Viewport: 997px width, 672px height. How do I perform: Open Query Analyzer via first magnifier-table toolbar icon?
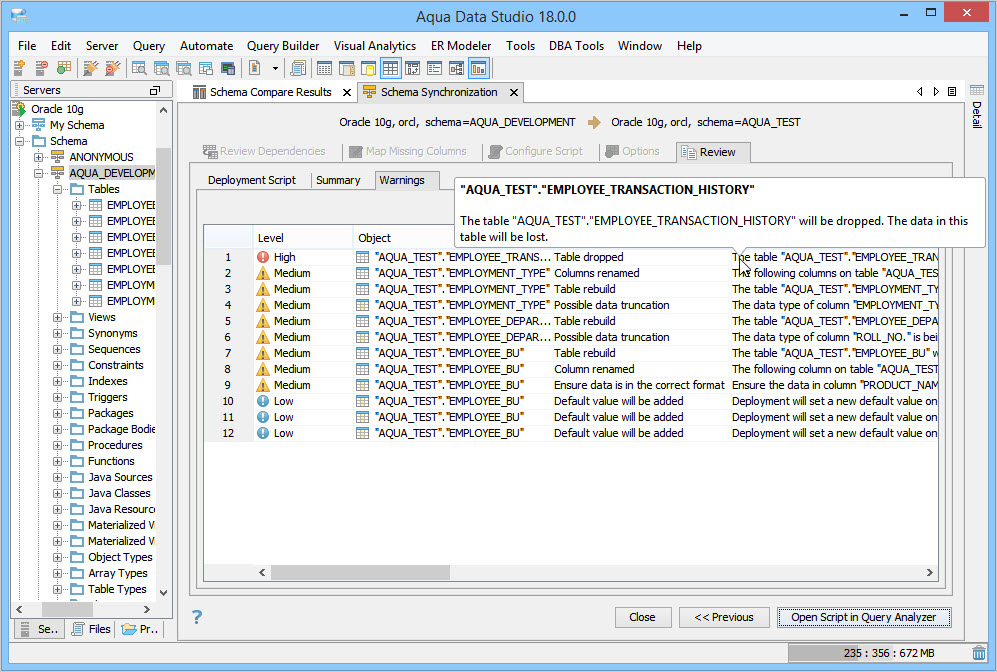(139, 68)
